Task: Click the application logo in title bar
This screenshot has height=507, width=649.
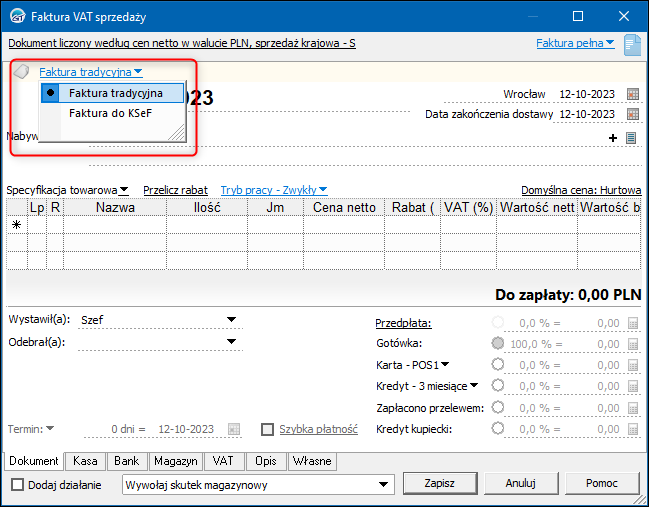Action: 18,16
